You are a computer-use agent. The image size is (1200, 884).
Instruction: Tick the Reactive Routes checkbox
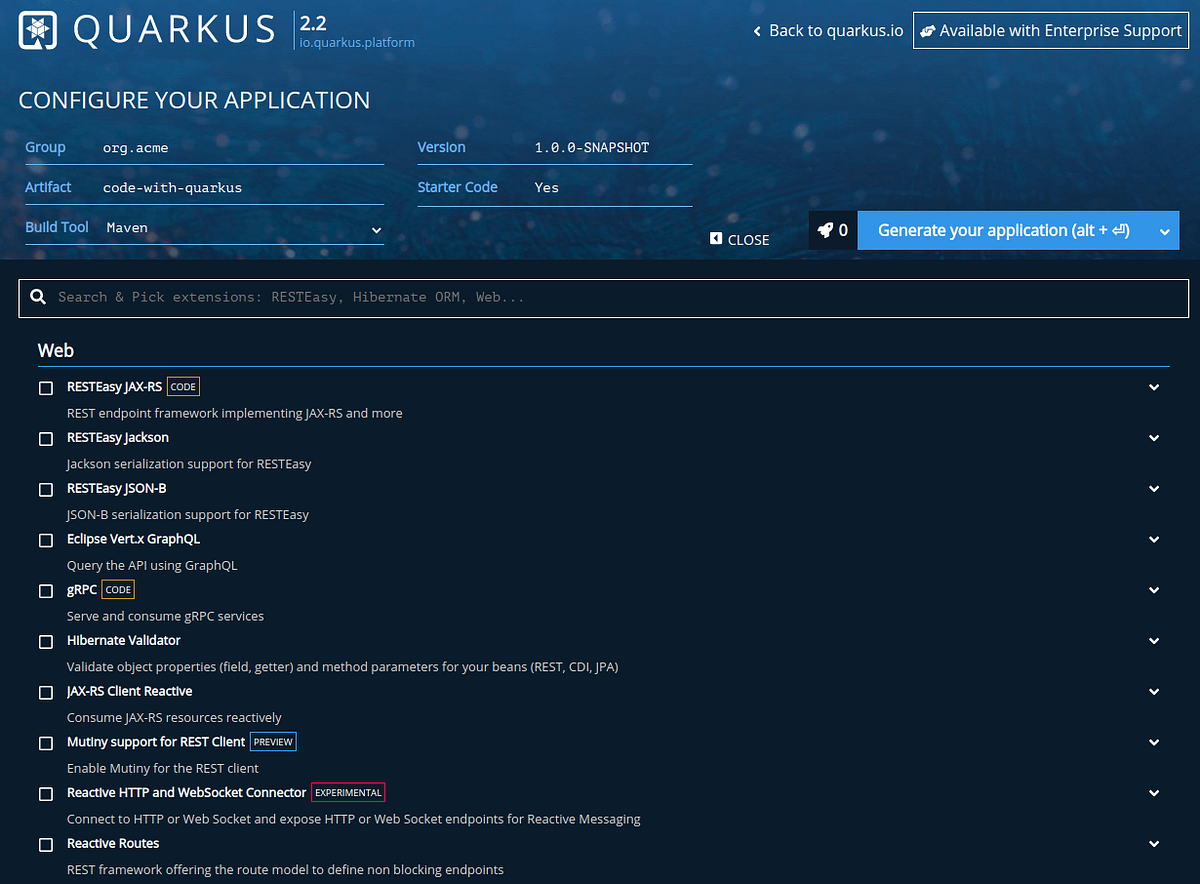(45, 843)
